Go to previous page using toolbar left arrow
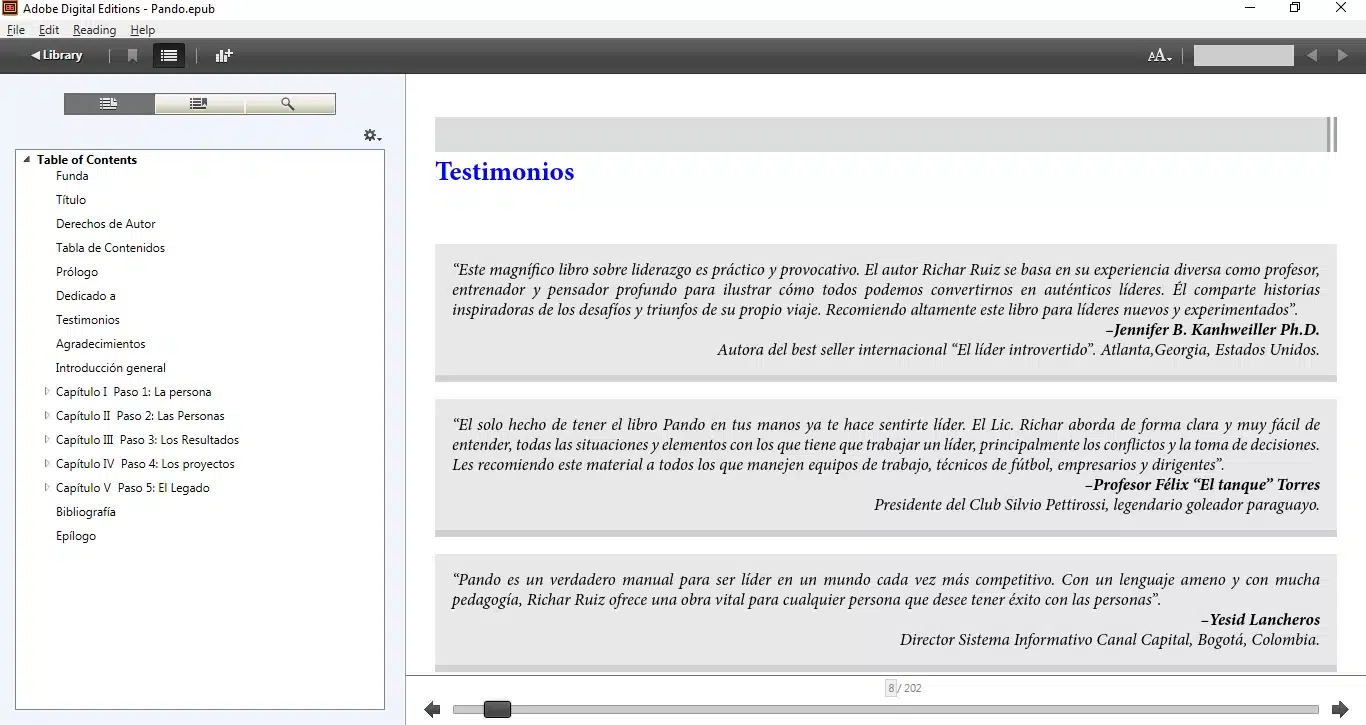The width and height of the screenshot is (1366, 725). 1312,56
